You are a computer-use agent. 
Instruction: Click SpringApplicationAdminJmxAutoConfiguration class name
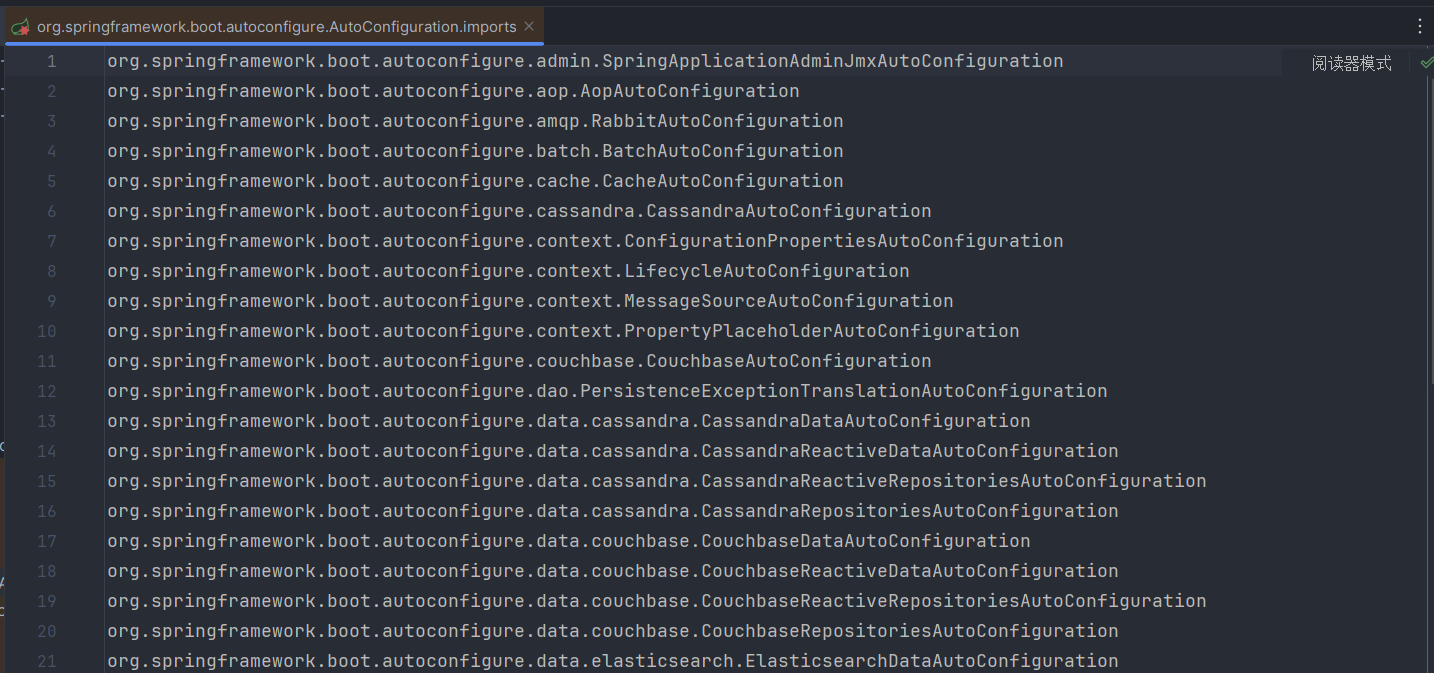pos(833,61)
